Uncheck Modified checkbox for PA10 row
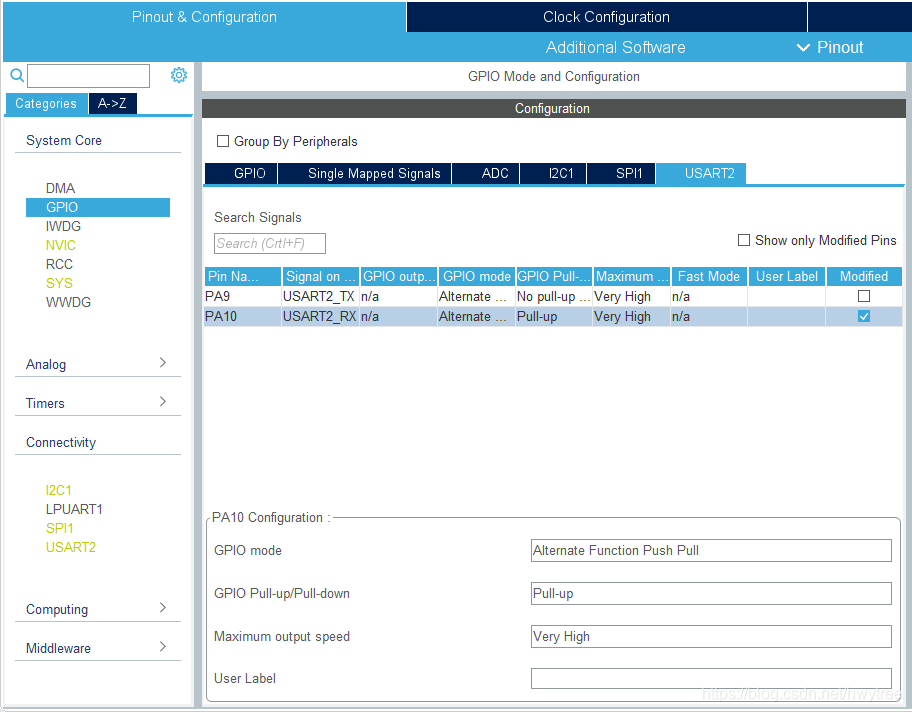This screenshot has height=712, width=912. [x=864, y=316]
